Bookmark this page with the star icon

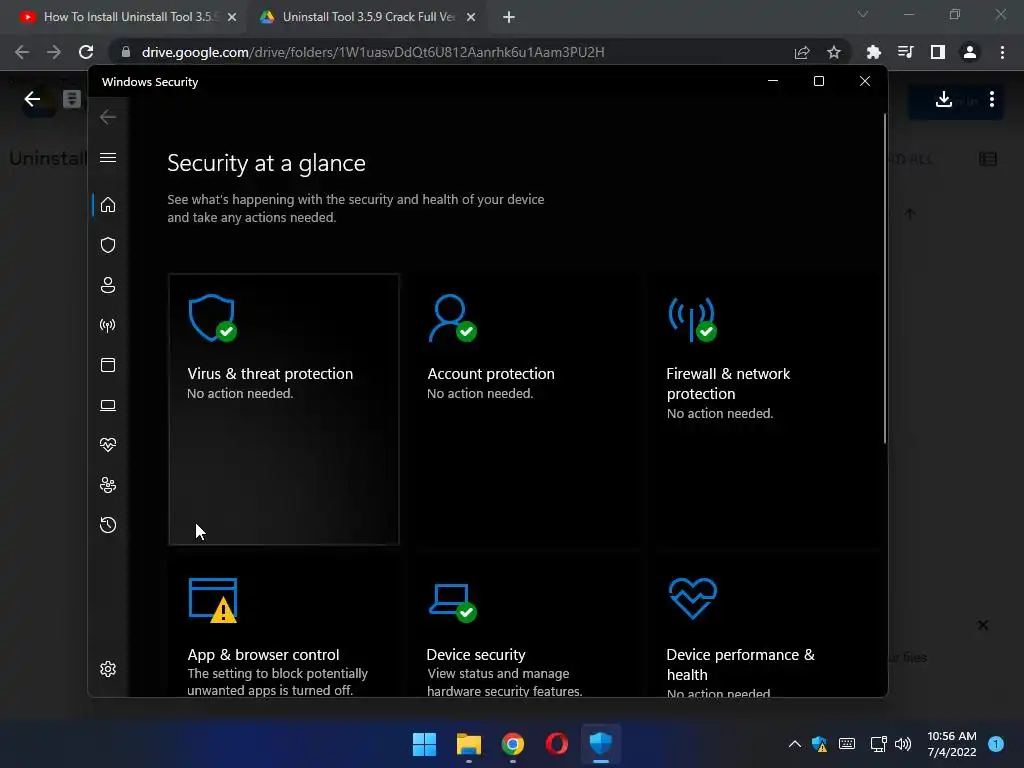(x=834, y=52)
